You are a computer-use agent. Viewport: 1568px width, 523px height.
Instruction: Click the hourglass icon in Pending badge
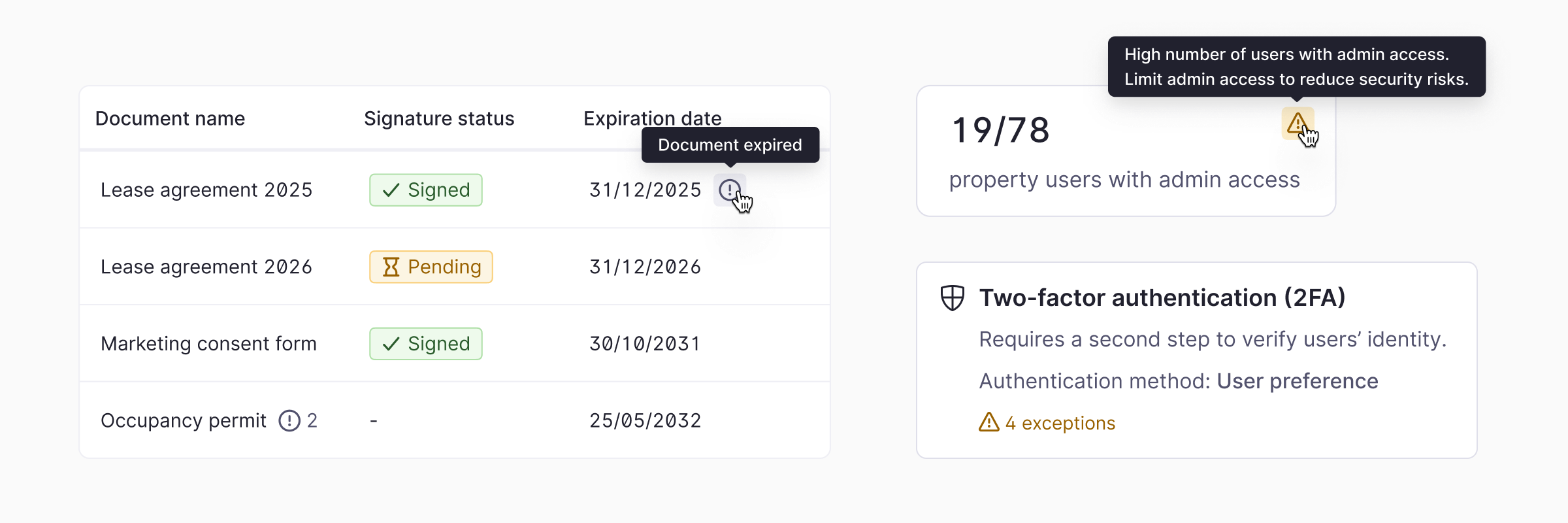coord(391,267)
